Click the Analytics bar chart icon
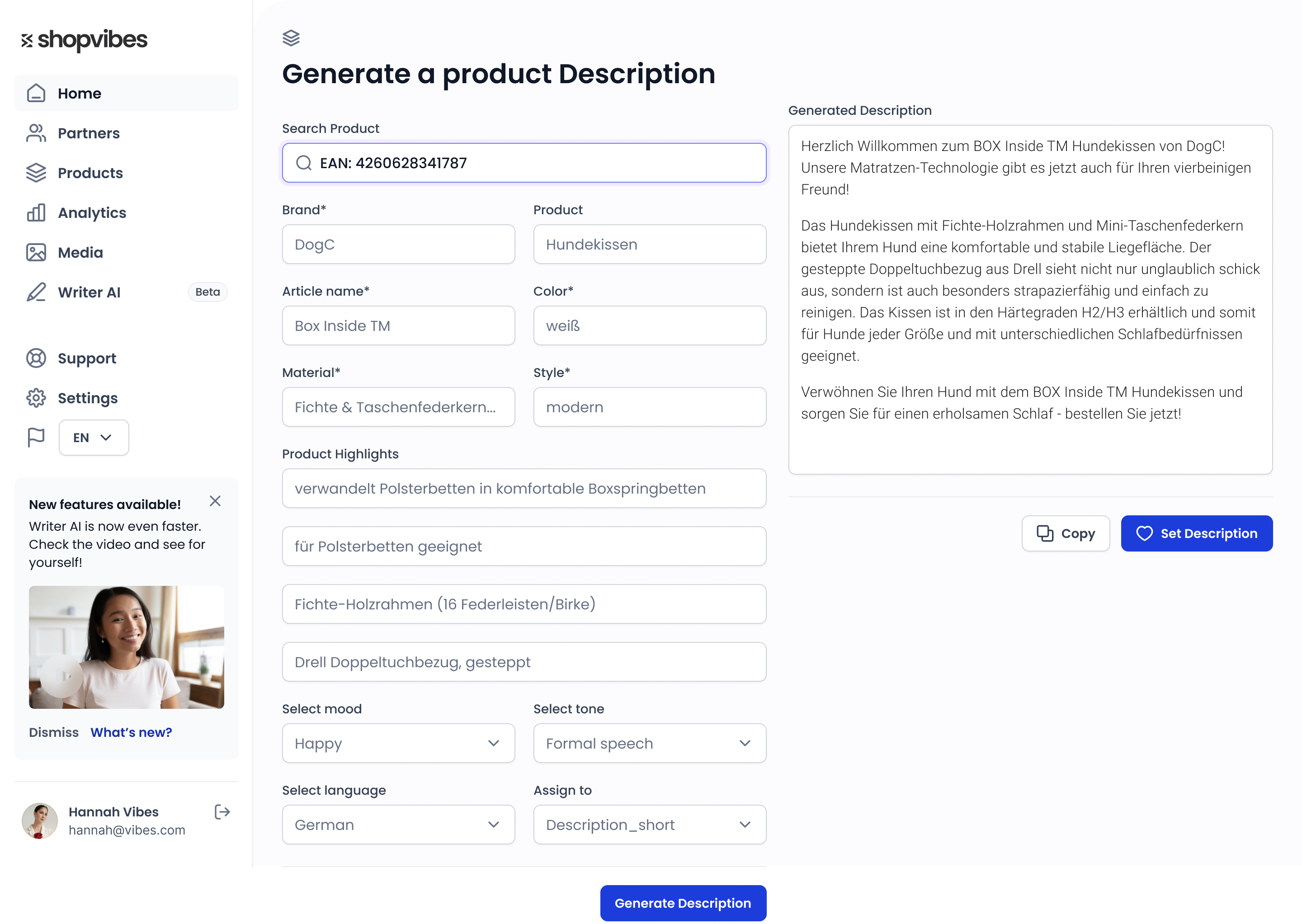This screenshot has height=924, width=1302. [37, 213]
